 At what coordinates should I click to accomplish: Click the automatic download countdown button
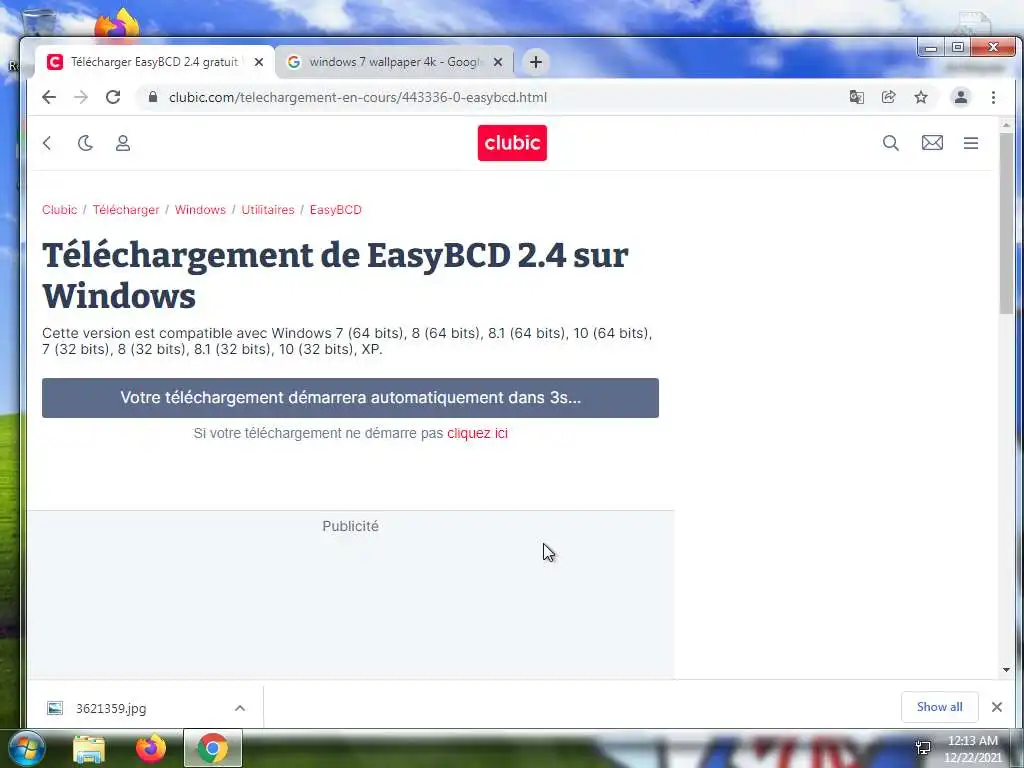(x=350, y=398)
